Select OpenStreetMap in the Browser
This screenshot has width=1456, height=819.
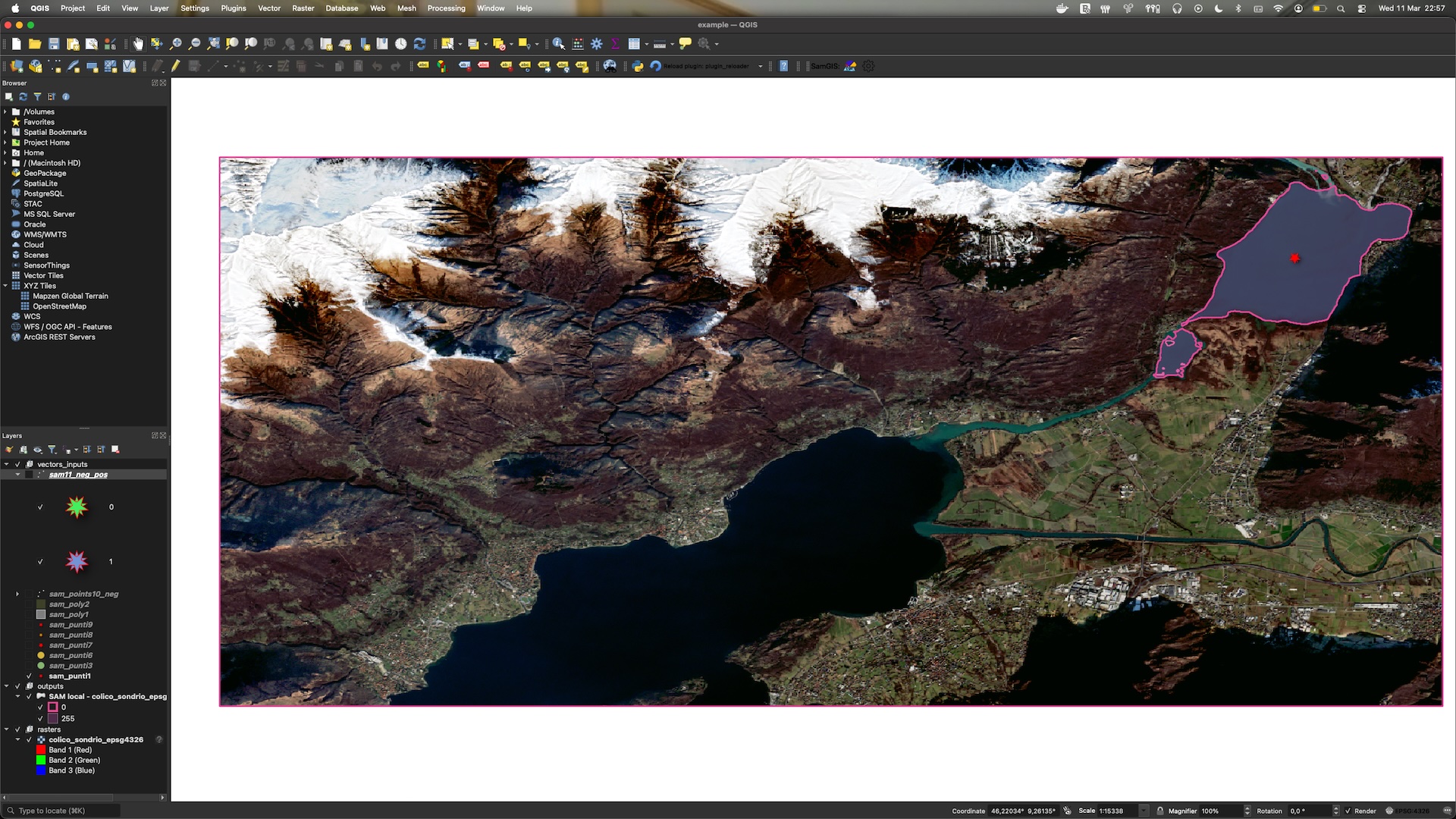click(59, 306)
